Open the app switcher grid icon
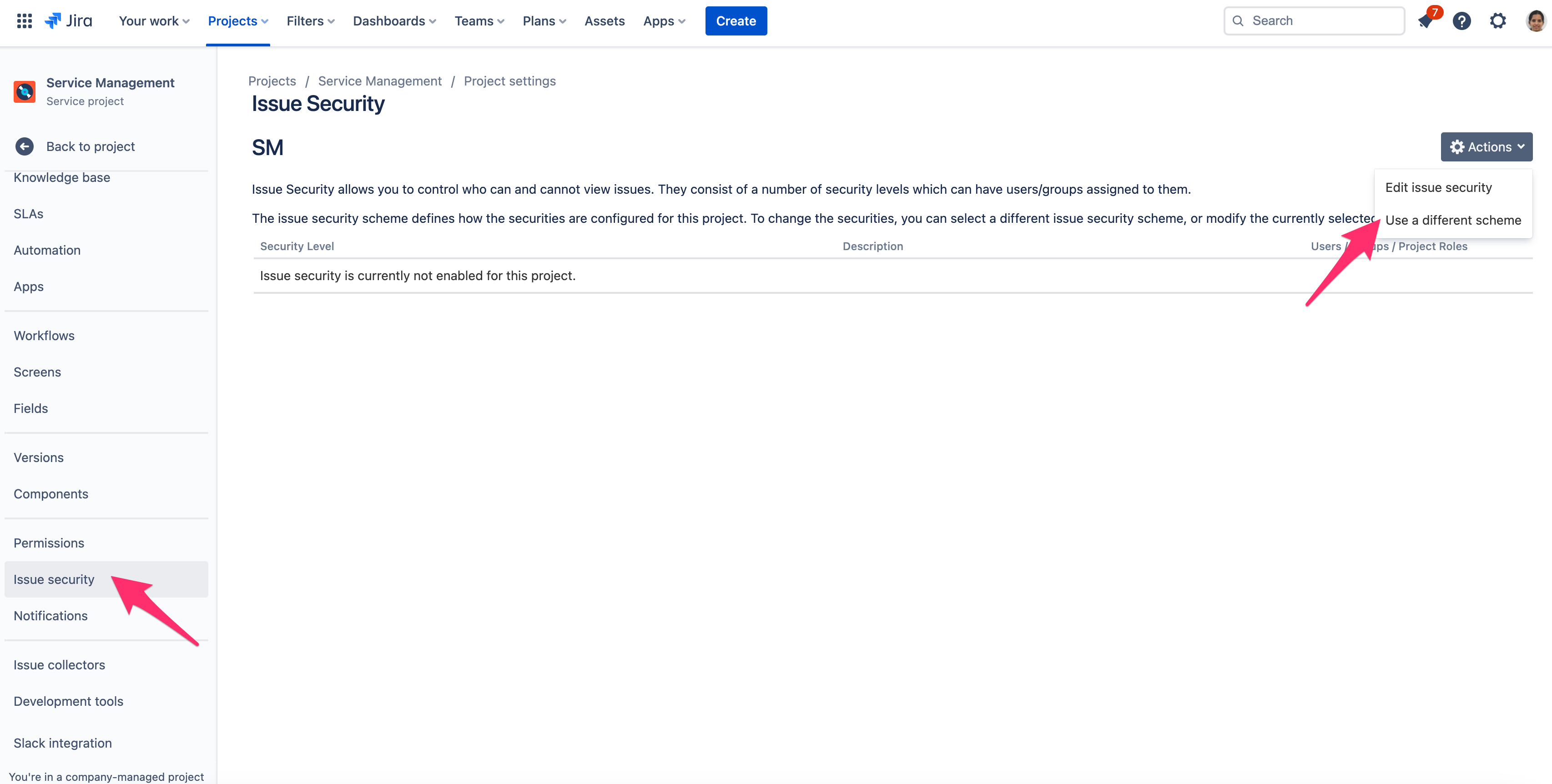 point(24,21)
